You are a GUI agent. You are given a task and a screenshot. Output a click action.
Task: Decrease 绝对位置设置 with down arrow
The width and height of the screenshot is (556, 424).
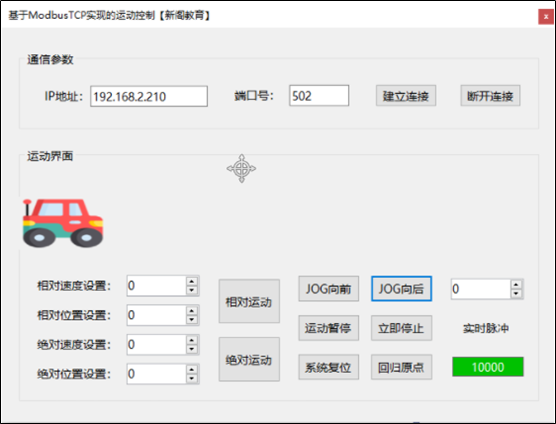point(192,379)
